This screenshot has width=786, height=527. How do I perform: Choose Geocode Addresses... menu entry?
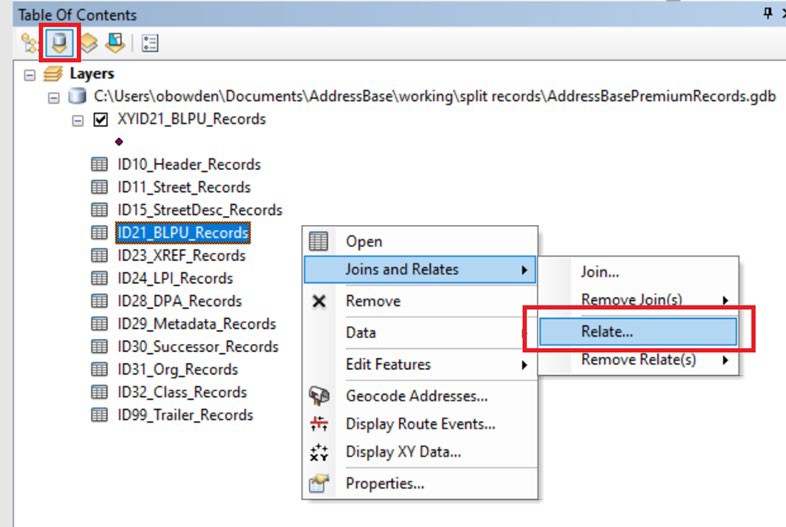420,396
